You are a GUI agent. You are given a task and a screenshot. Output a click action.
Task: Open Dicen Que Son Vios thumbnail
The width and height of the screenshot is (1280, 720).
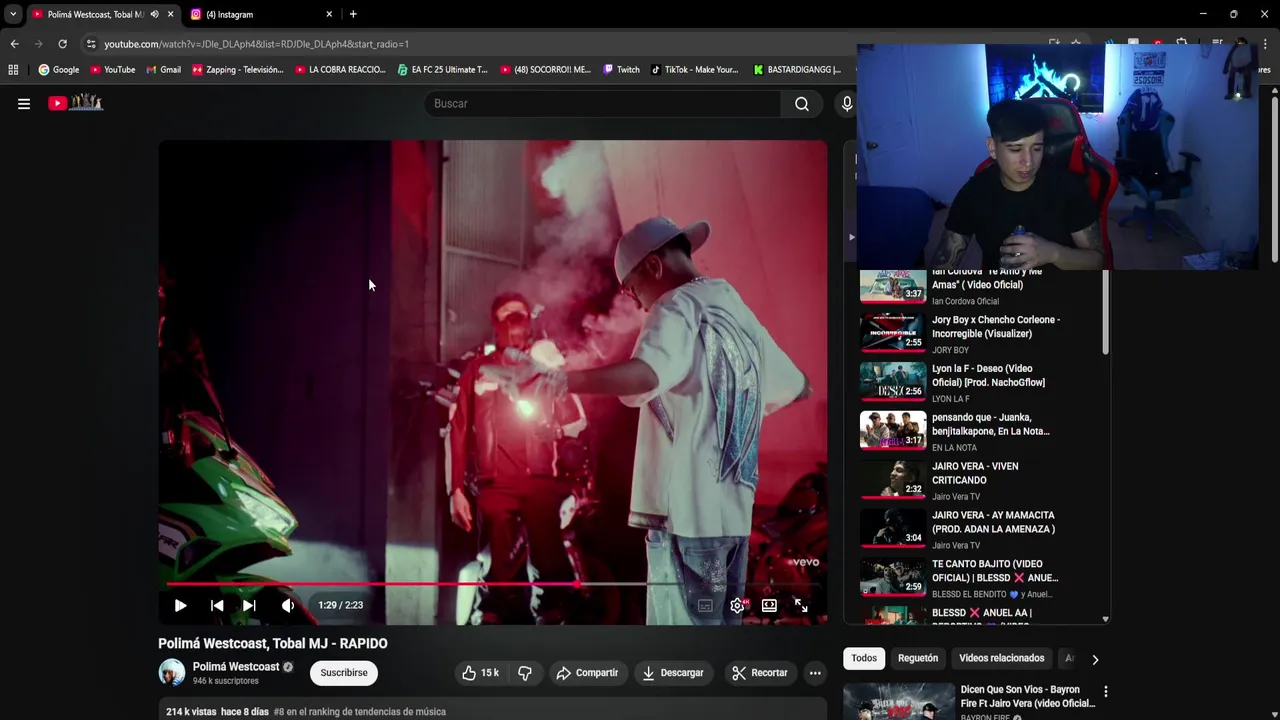[x=899, y=702]
